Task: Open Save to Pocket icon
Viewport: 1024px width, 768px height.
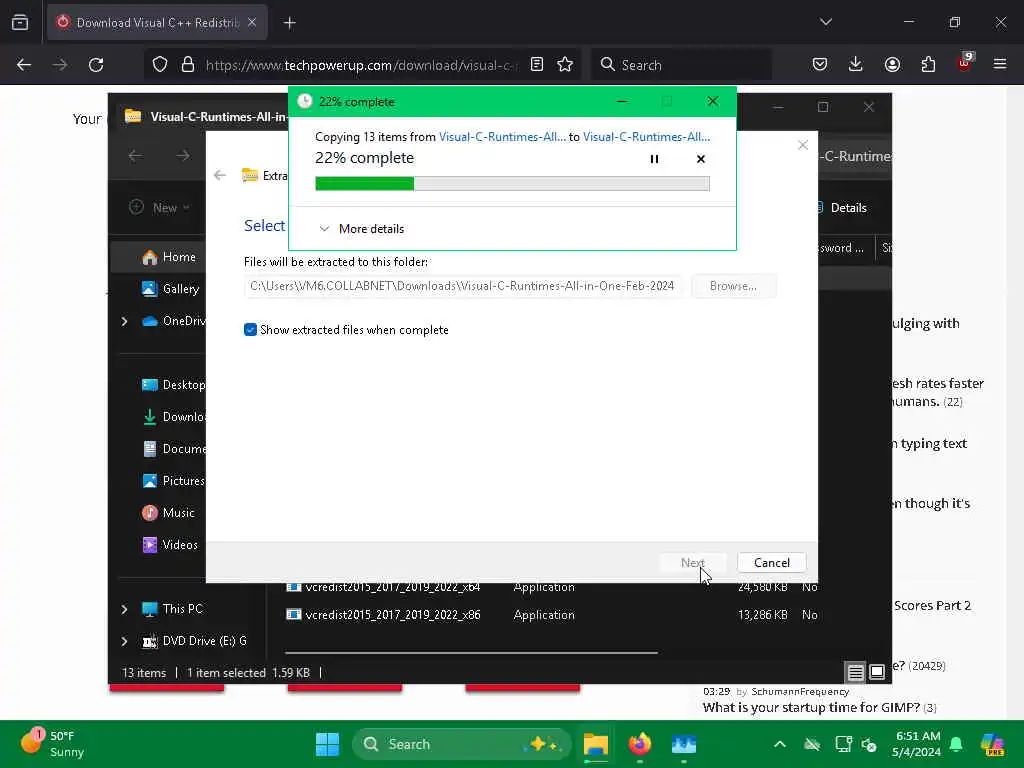Action: point(820,64)
